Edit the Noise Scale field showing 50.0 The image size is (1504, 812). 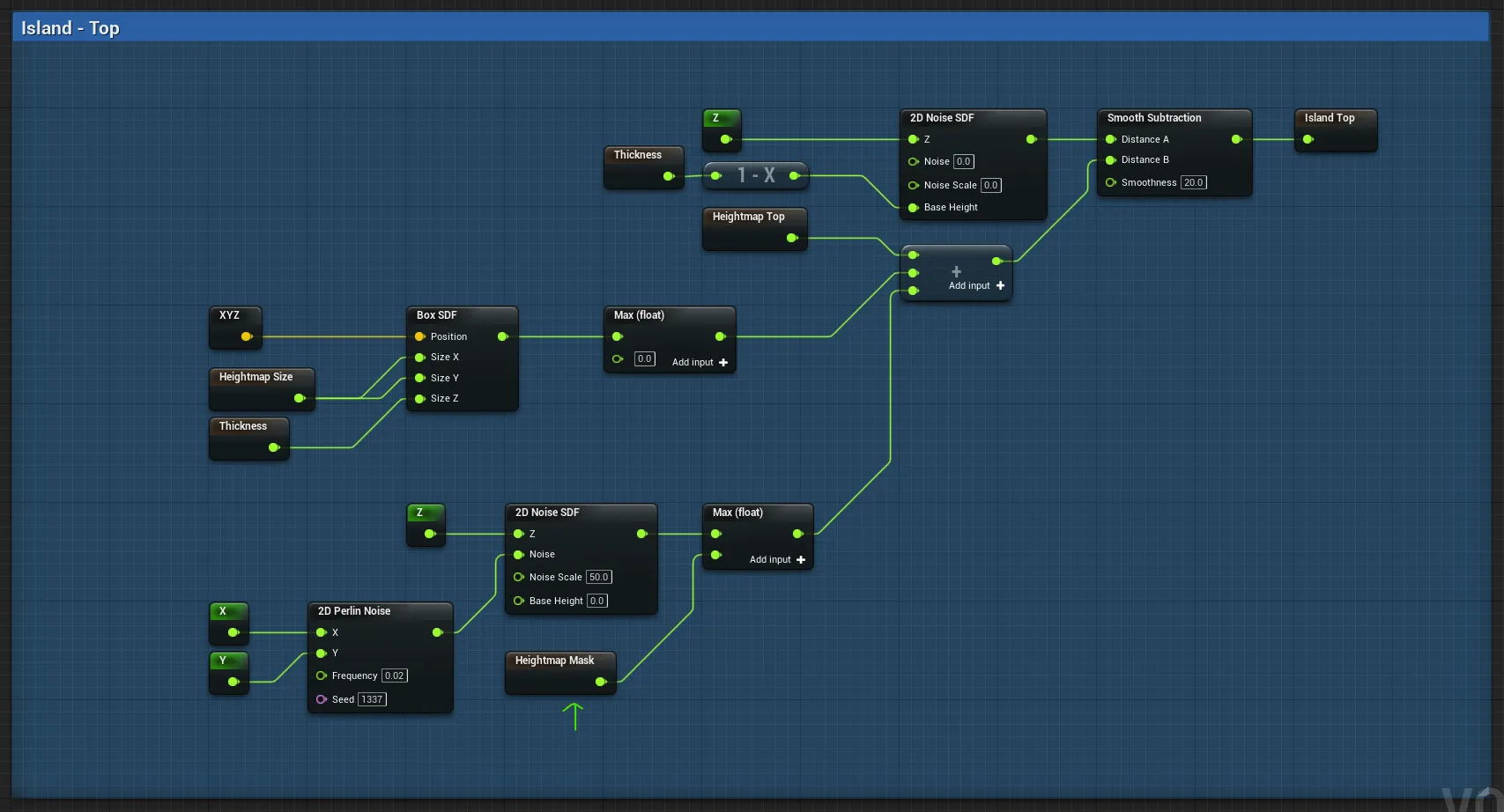(598, 577)
